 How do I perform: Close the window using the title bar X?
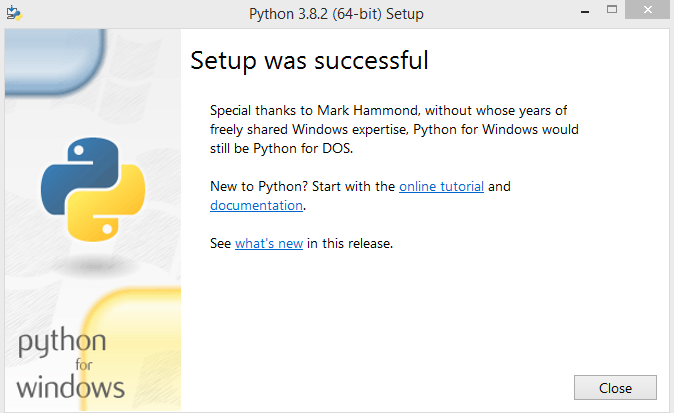tap(647, 9)
